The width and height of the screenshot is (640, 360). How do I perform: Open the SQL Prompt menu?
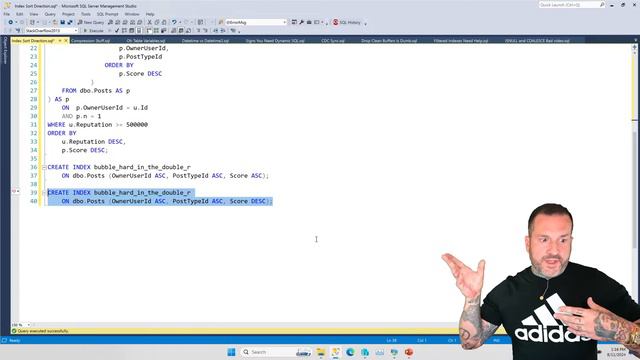(x=107, y=14)
